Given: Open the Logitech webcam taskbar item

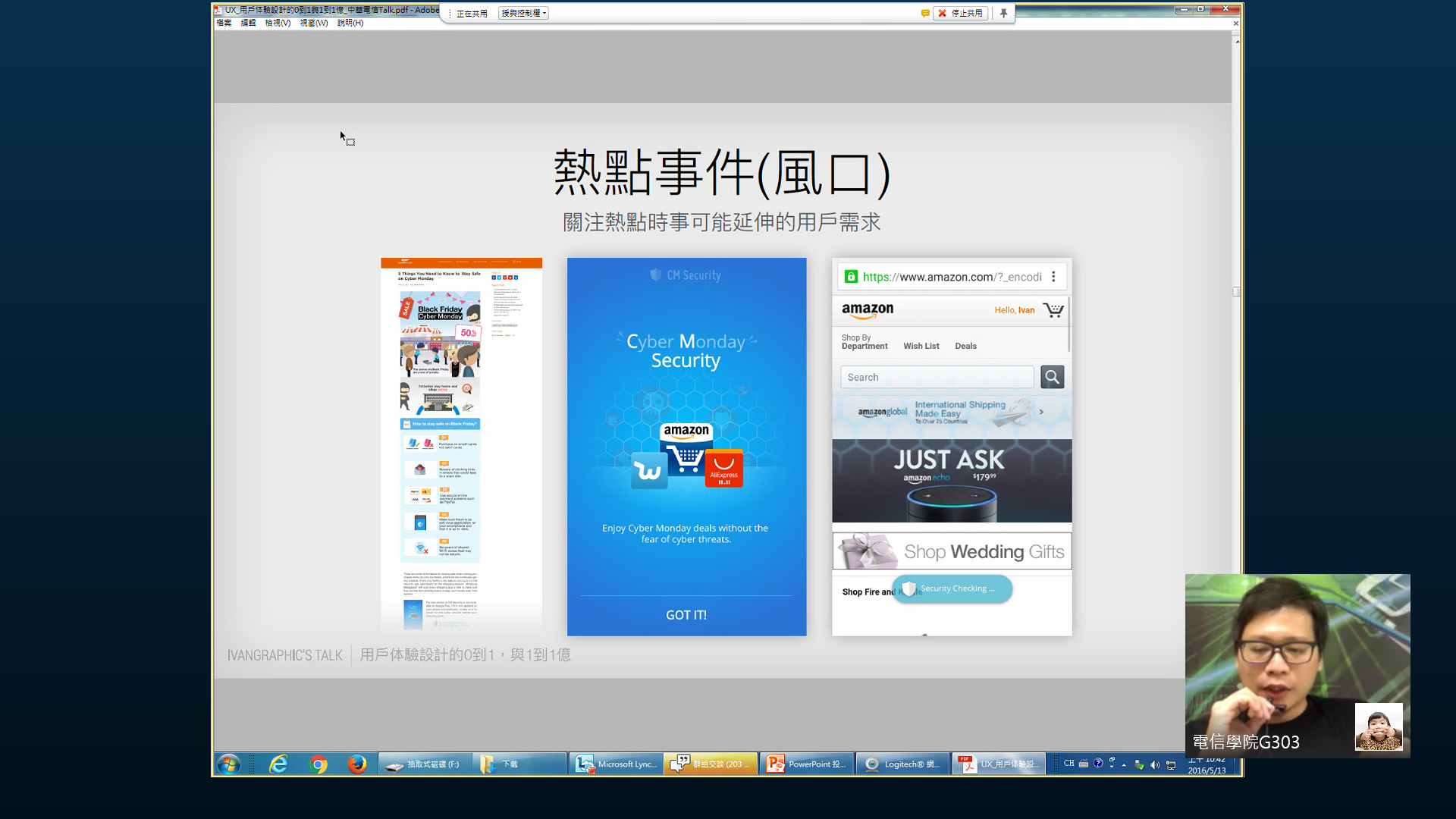Looking at the screenshot, I should (x=902, y=764).
